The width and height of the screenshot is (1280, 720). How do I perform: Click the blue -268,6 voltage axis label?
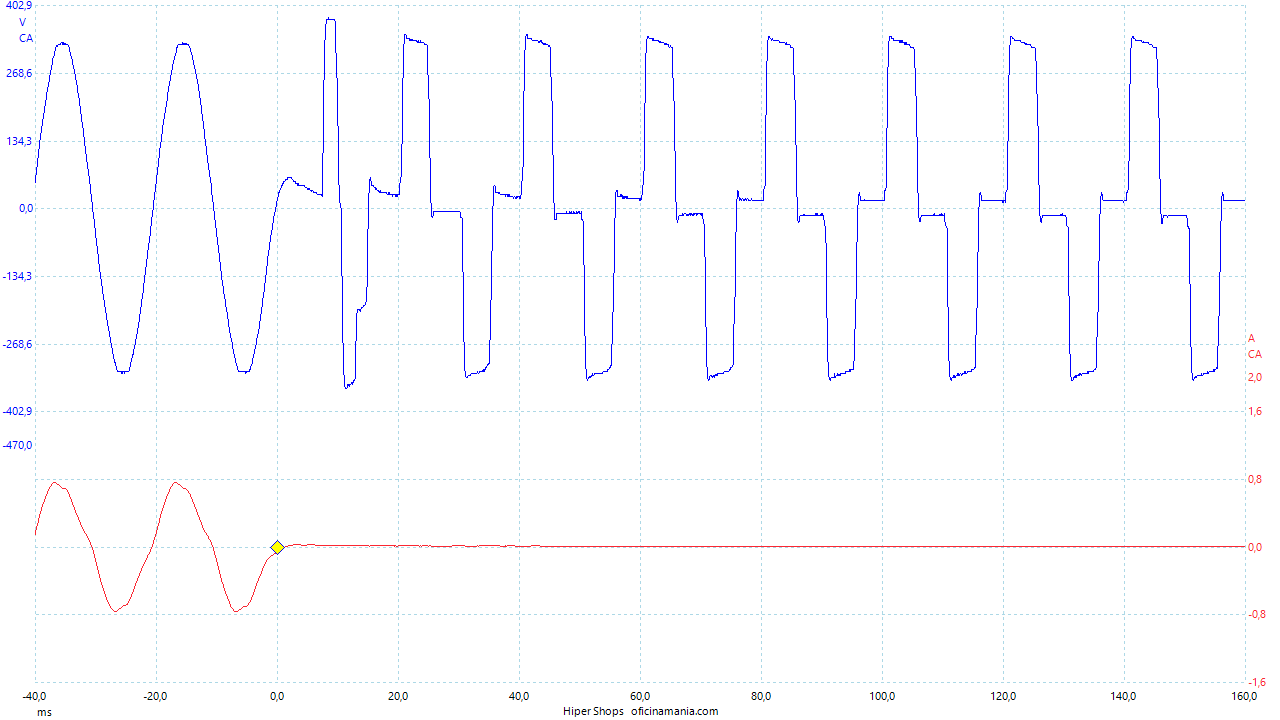click(17, 344)
